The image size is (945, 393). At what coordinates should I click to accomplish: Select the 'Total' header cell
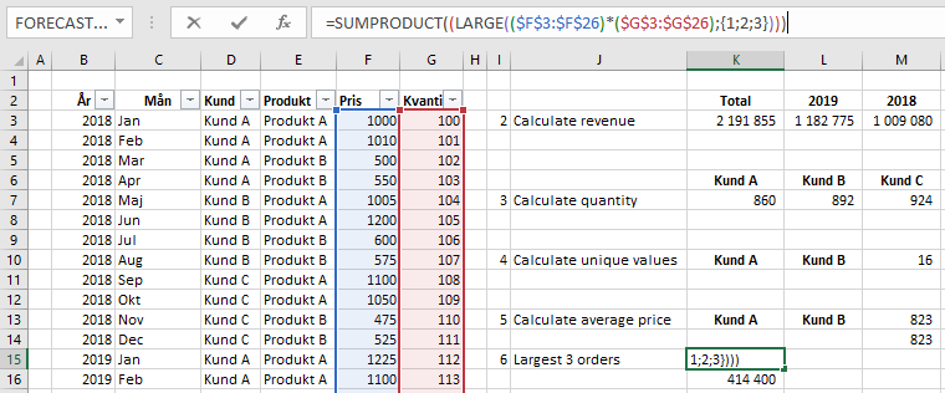[735, 101]
